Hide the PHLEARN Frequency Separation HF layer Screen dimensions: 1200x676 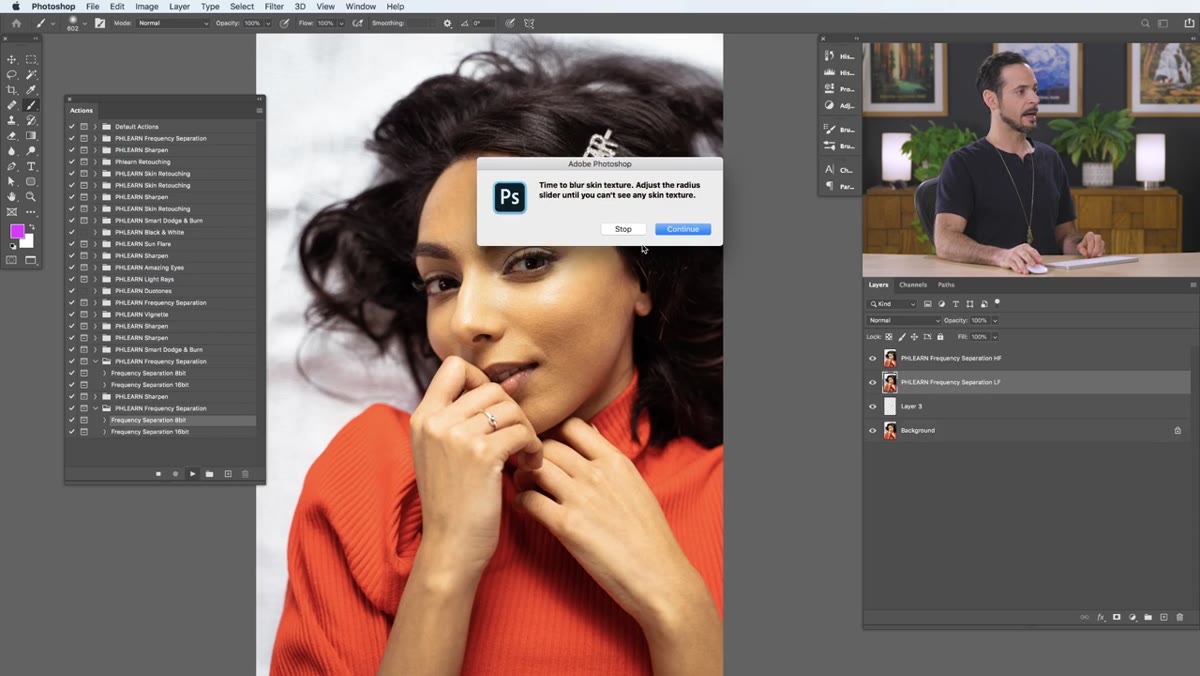point(872,358)
